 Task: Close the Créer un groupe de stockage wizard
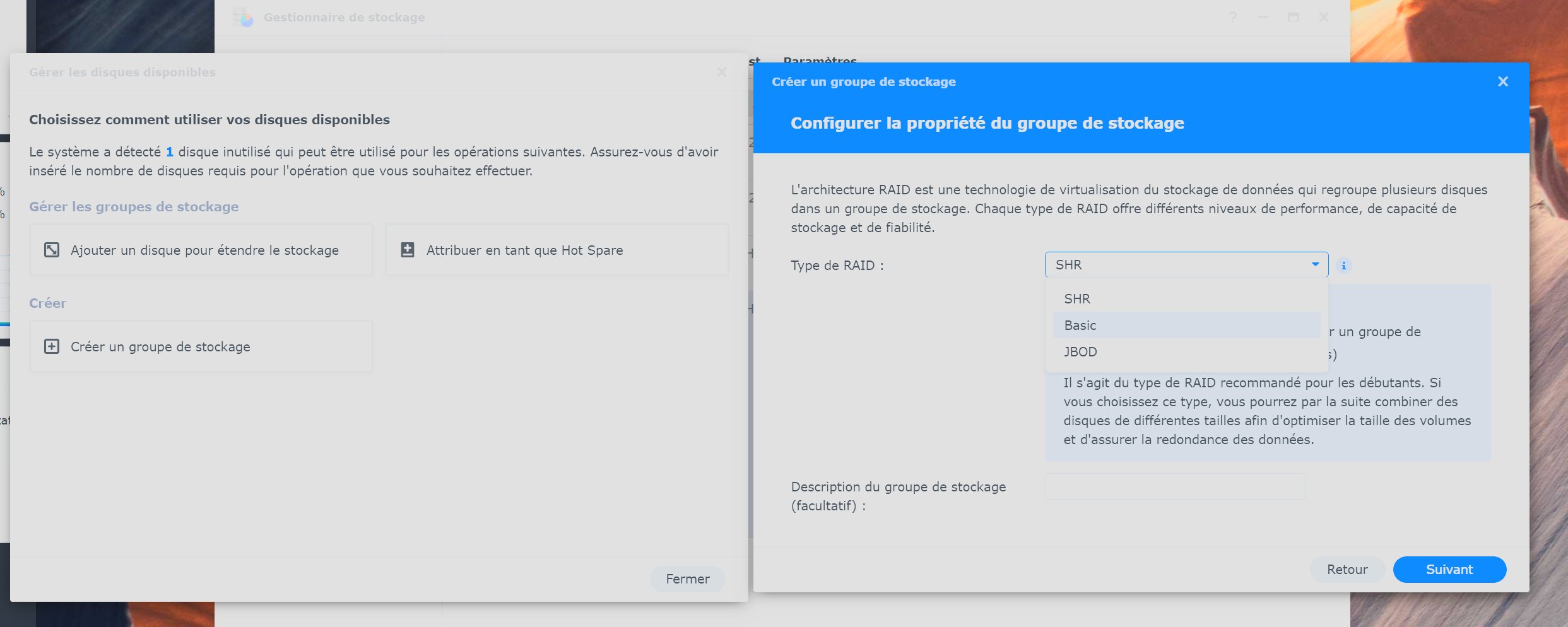[1503, 81]
